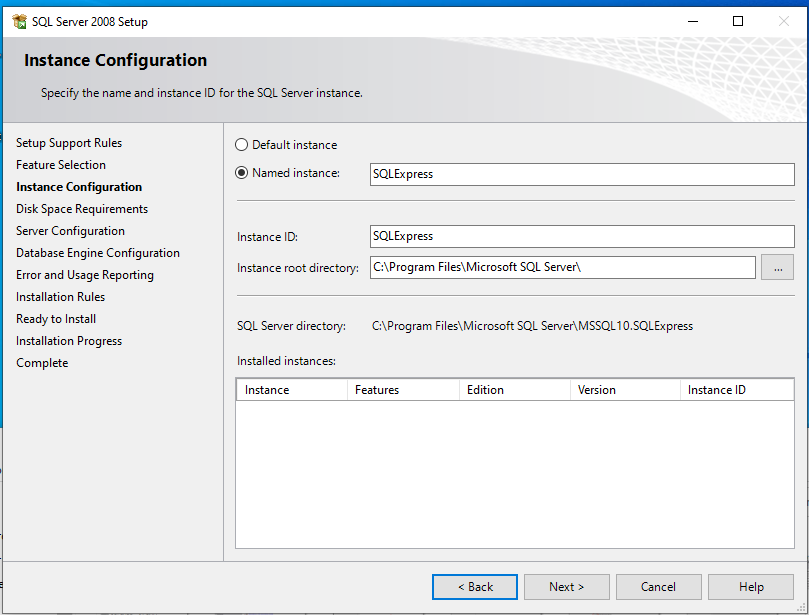This screenshot has height=615, width=809.
Task: Open the Help button
Action: [751, 587]
